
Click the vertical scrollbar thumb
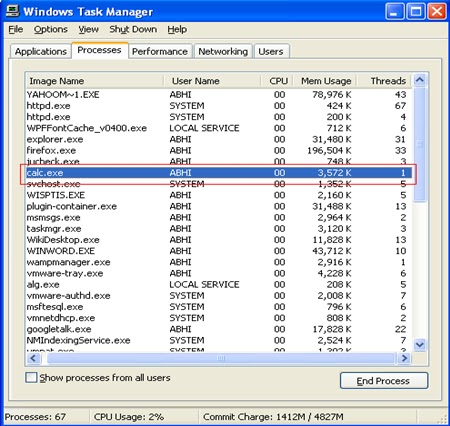click(420, 144)
